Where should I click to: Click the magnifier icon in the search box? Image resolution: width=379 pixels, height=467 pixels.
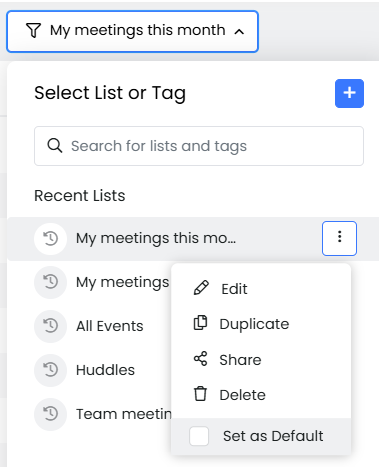55,146
